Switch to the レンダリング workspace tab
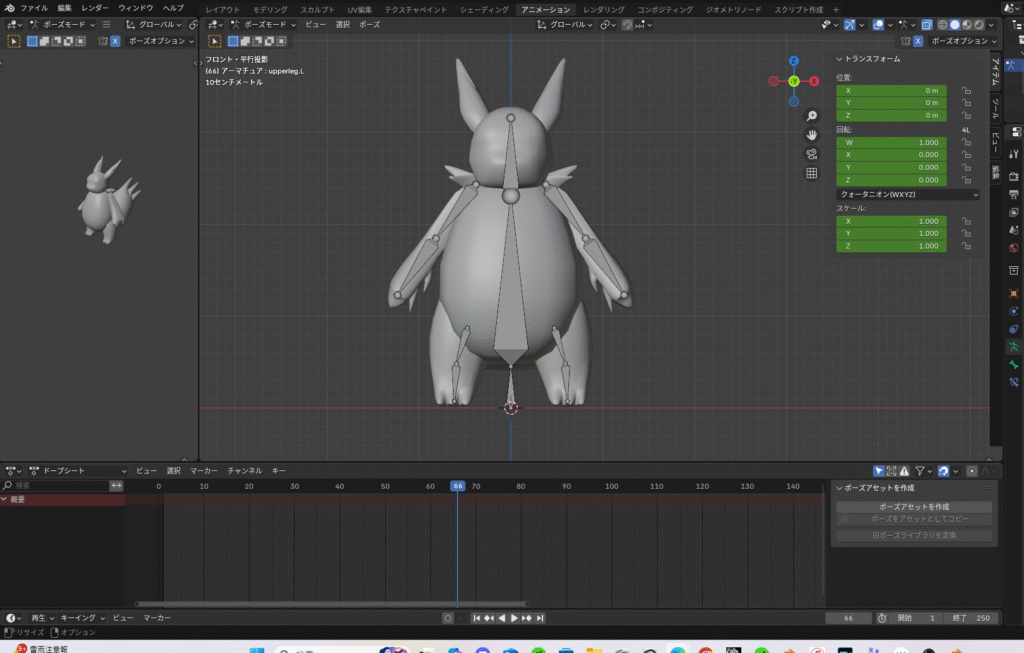 603,9
